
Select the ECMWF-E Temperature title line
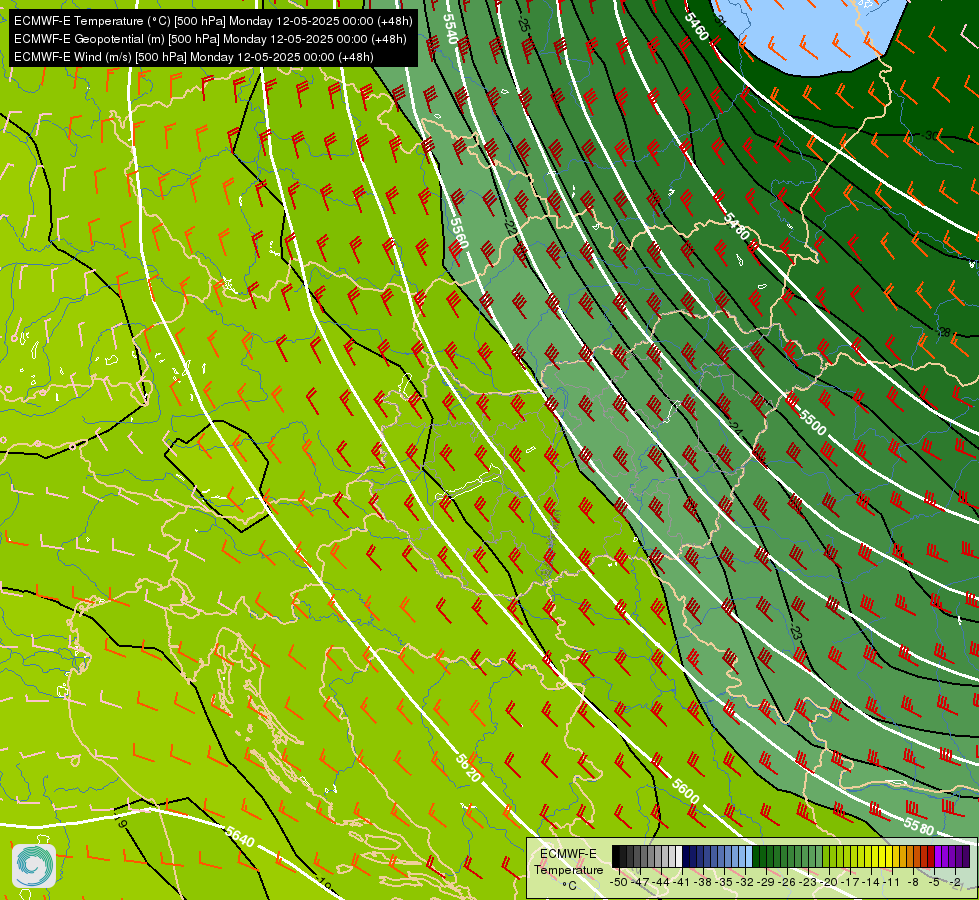click(x=213, y=21)
